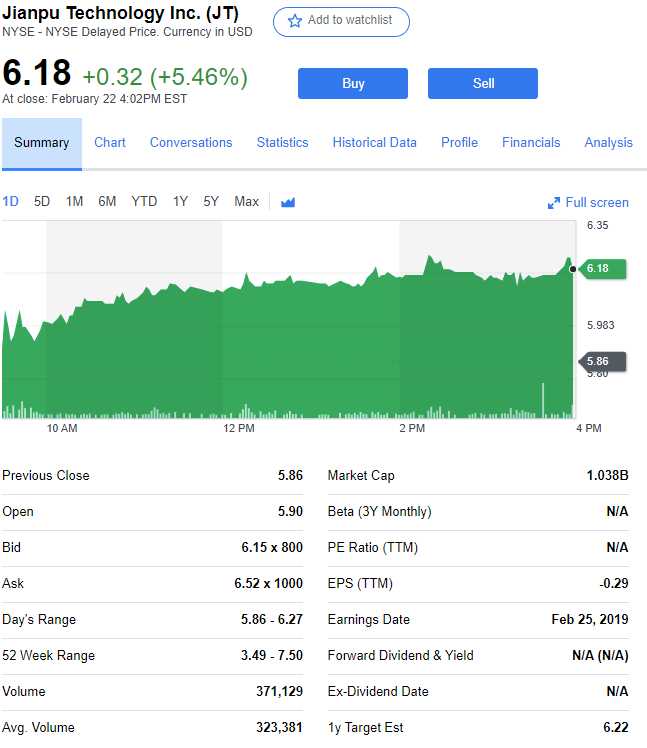Click the star icon in the watchlist button
This screenshot has width=647, height=748.
tap(295, 21)
